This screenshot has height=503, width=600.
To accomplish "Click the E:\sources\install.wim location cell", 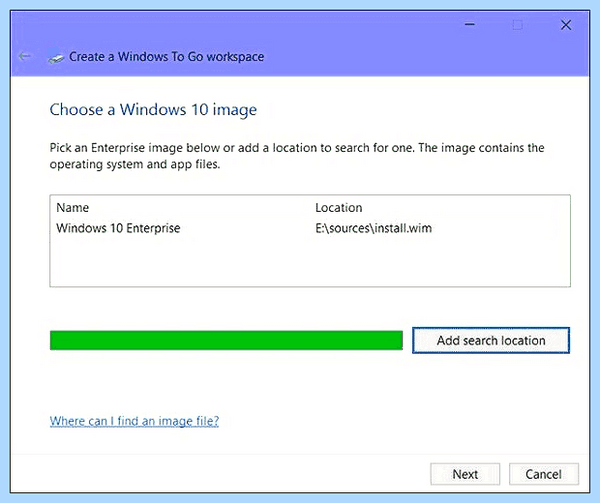I will click(373, 228).
